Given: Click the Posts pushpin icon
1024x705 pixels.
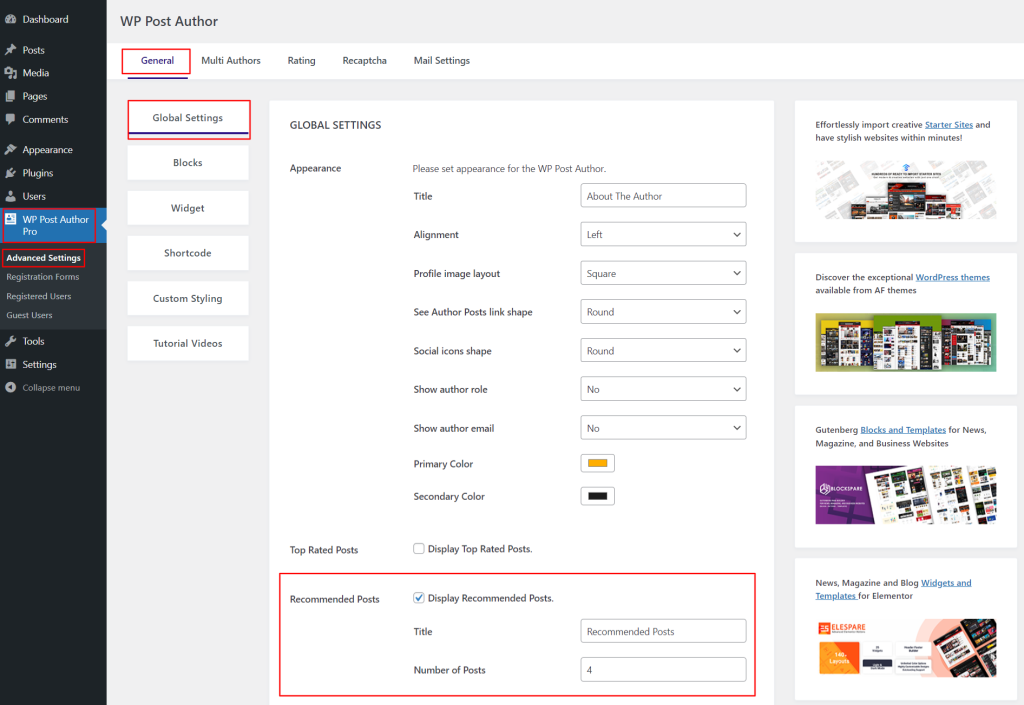Looking at the screenshot, I should 10,50.
